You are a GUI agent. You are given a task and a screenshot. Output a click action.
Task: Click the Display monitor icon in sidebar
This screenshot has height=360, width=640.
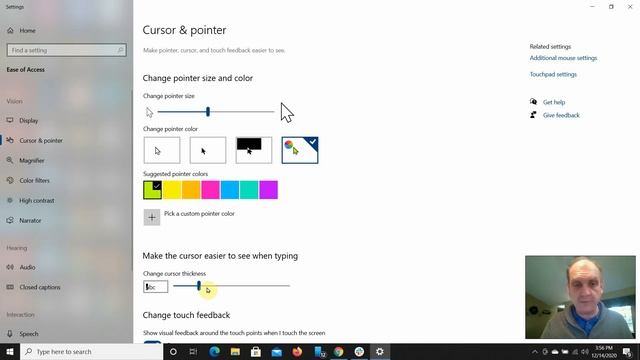pyautogui.click(x=10, y=120)
